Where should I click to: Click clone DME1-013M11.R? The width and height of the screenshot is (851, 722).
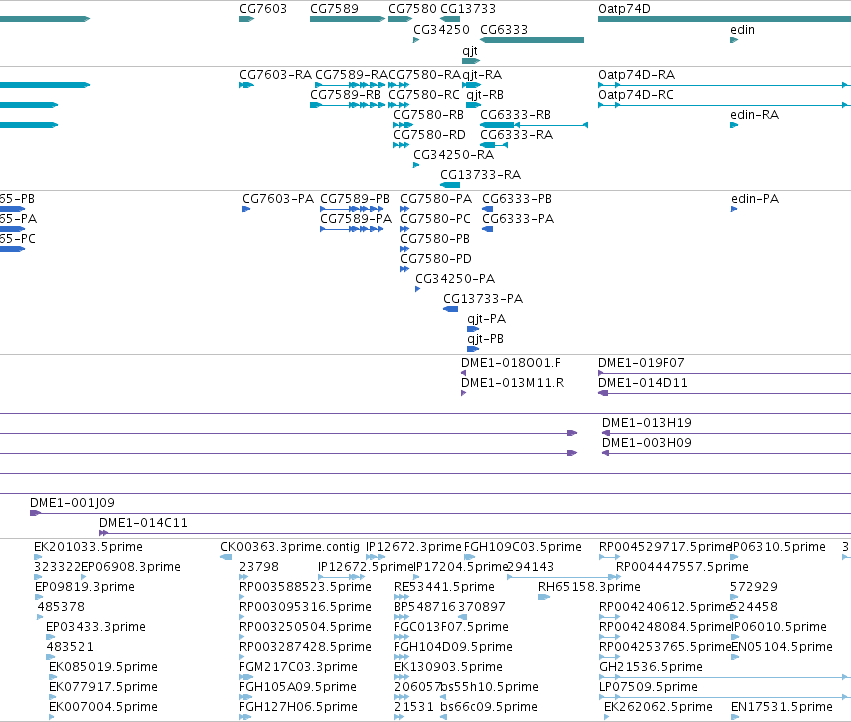[x=512, y=383]
